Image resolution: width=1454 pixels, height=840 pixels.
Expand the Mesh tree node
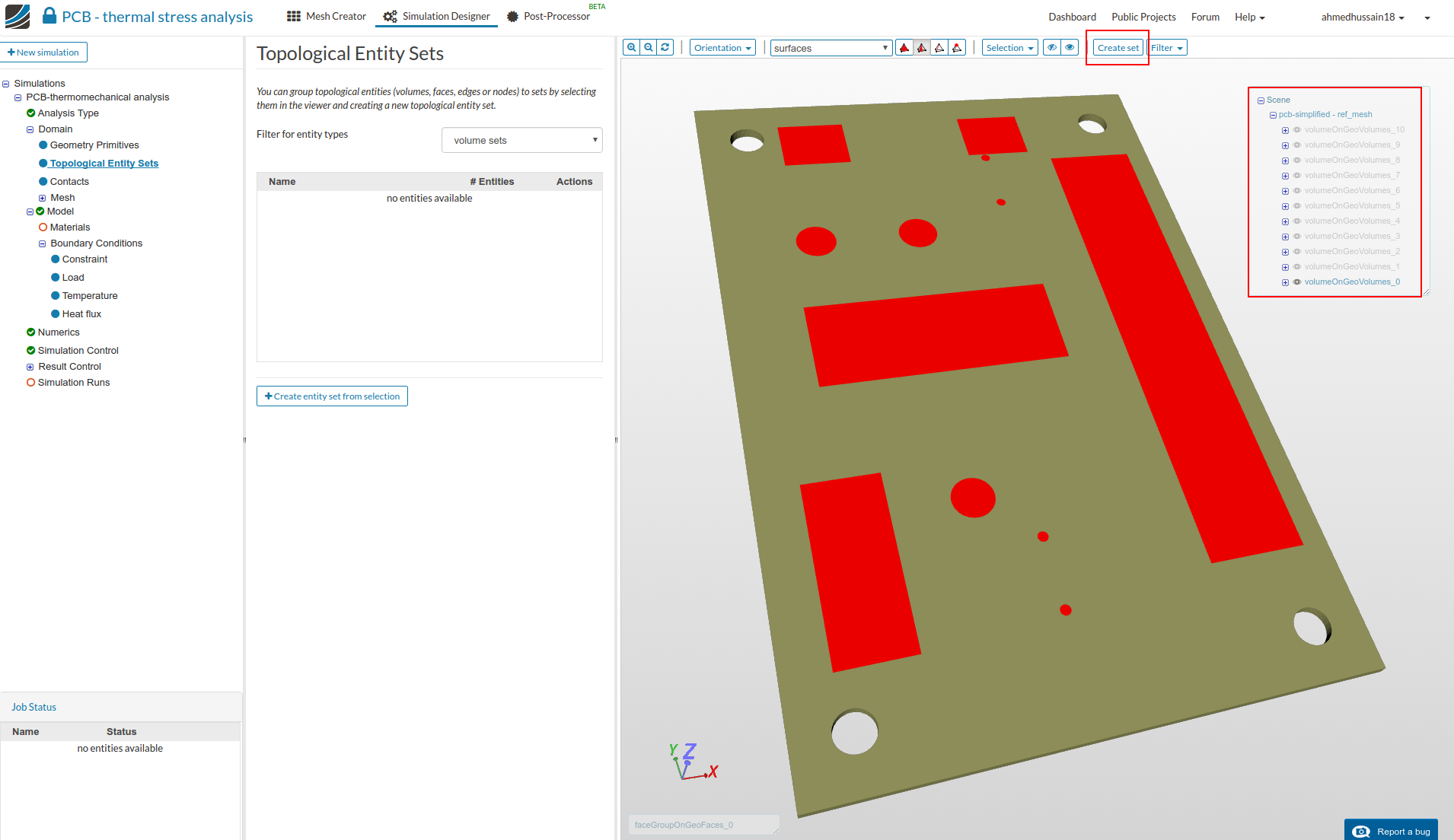[x=43, y=199]
